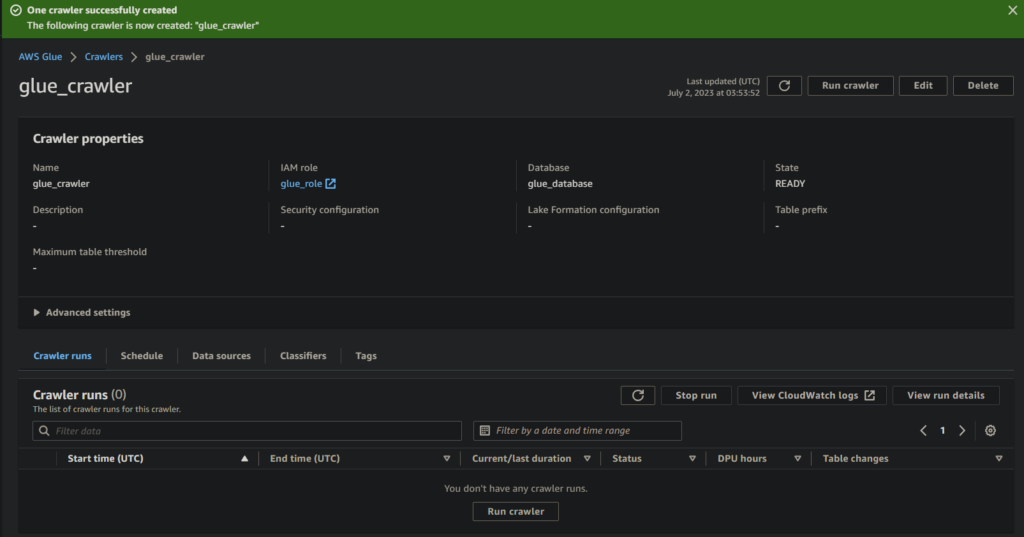Click the Edit crawler button

[923, 86]
